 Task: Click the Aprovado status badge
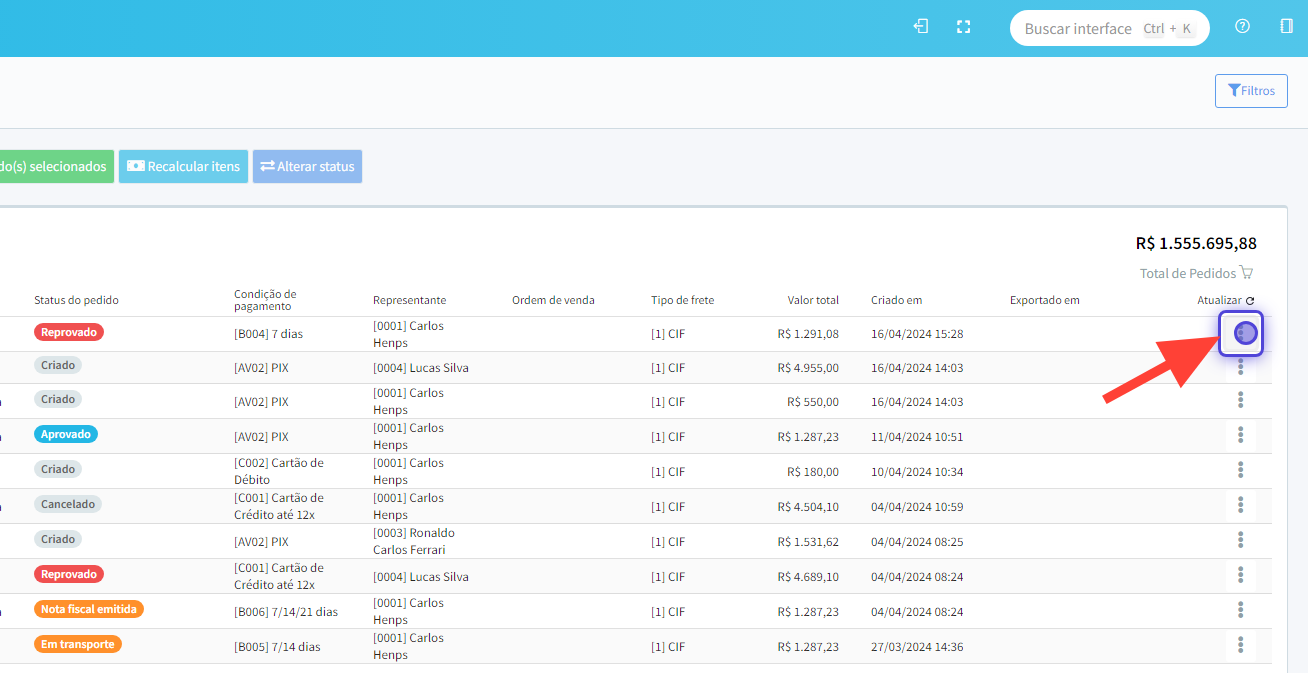pyautogui.click(x=66, y=435)
